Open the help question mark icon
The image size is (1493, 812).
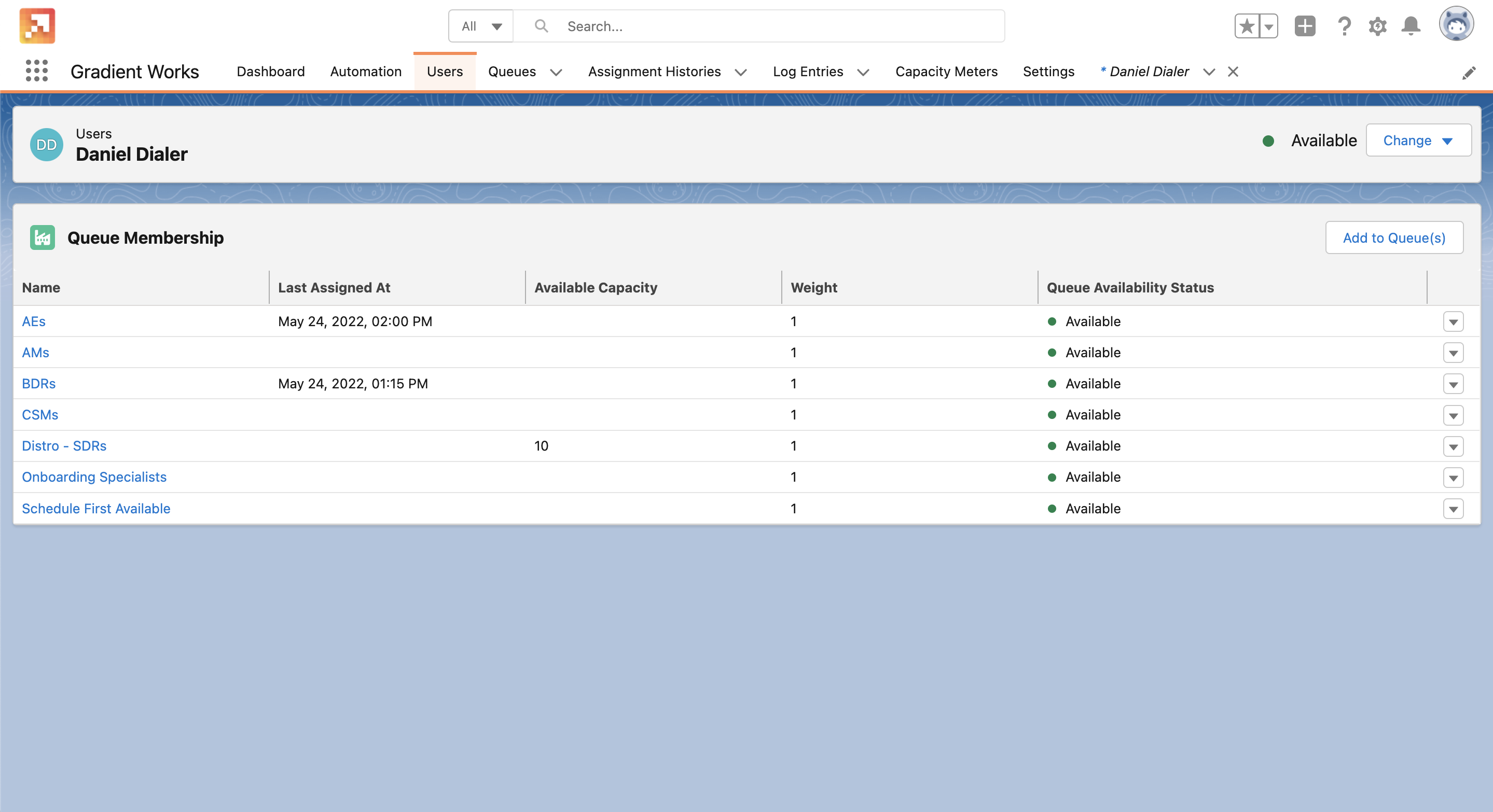click(1344, 26)
